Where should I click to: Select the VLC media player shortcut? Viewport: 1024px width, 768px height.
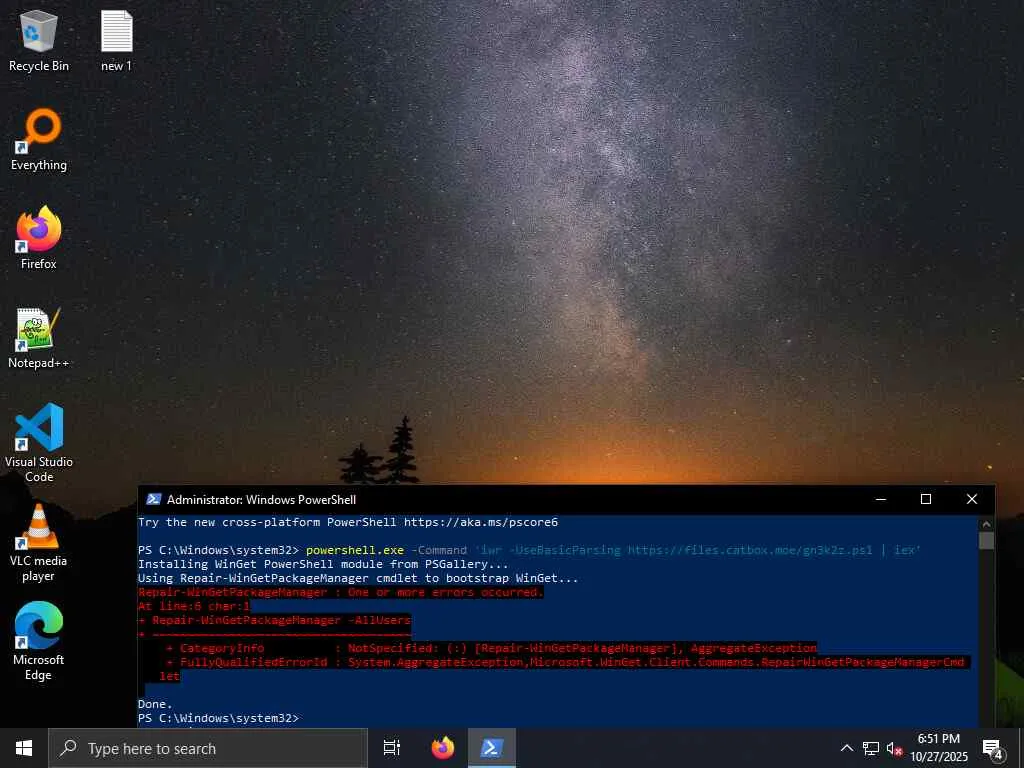(39, 543)
